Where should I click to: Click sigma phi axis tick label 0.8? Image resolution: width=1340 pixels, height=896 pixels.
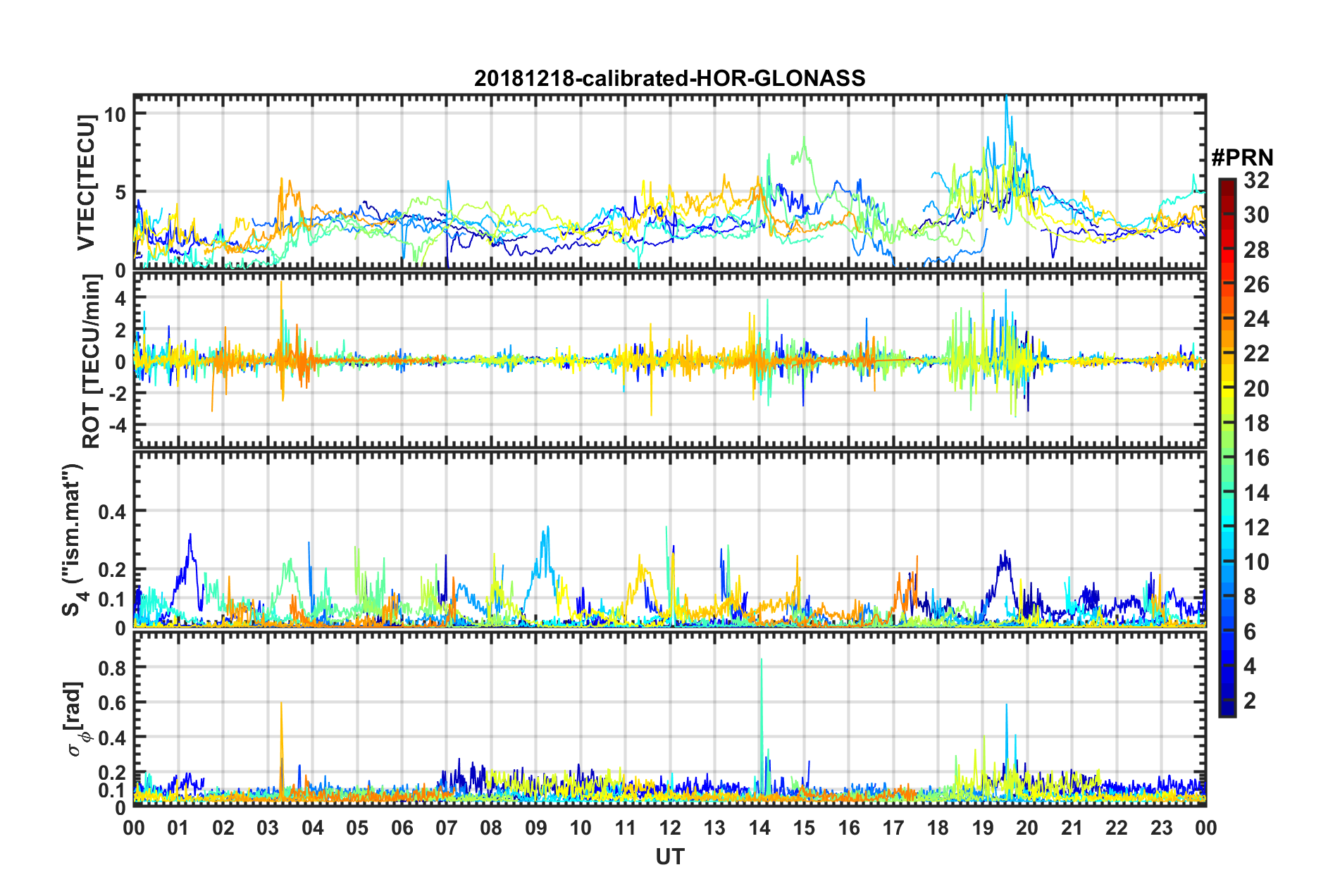(112, 668)
